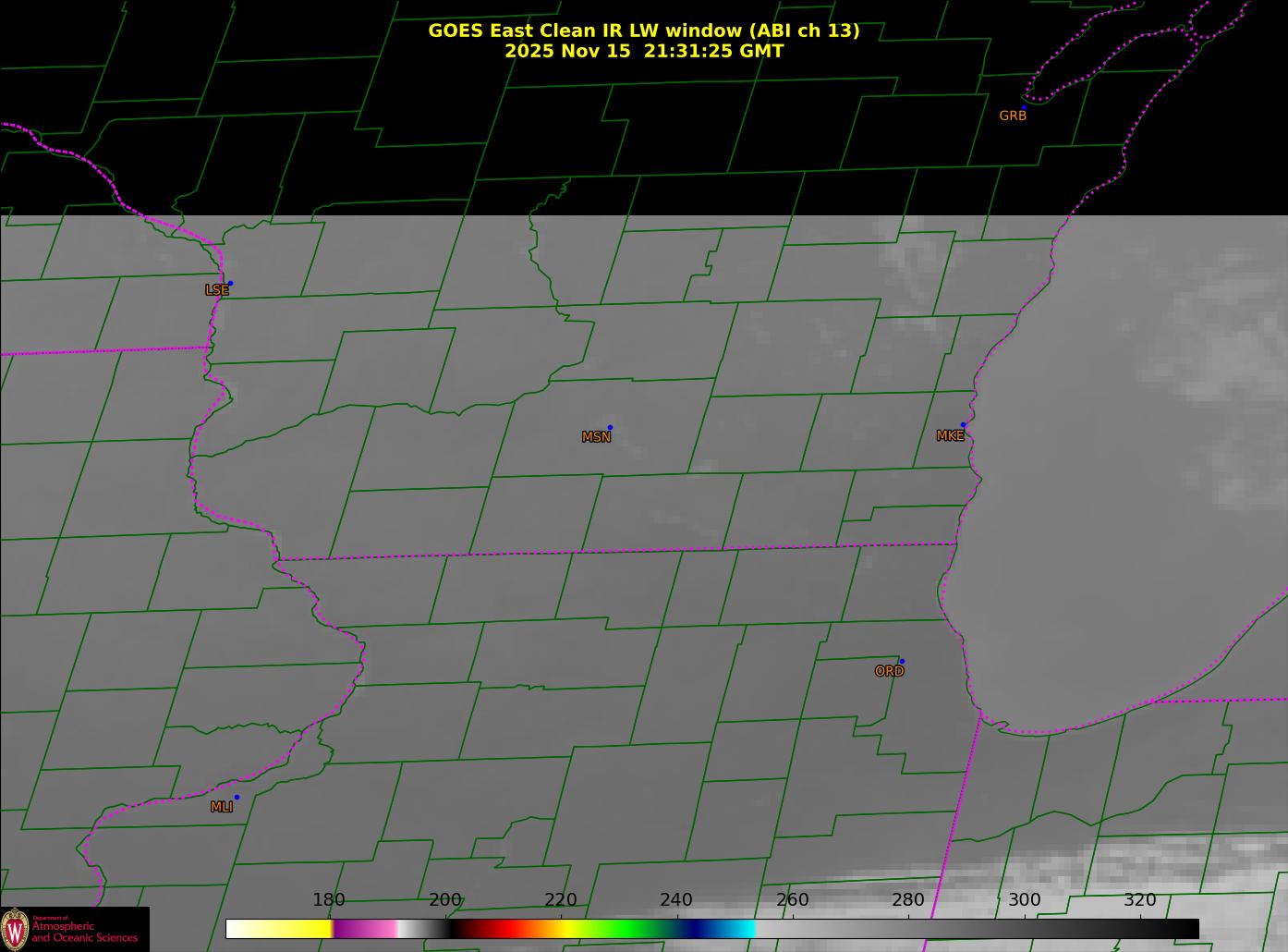Image resolution: width=1288 pixels, height=952 pixels.
Task: Click the 280 tick label on colorbar
Action: coord(907,900)
